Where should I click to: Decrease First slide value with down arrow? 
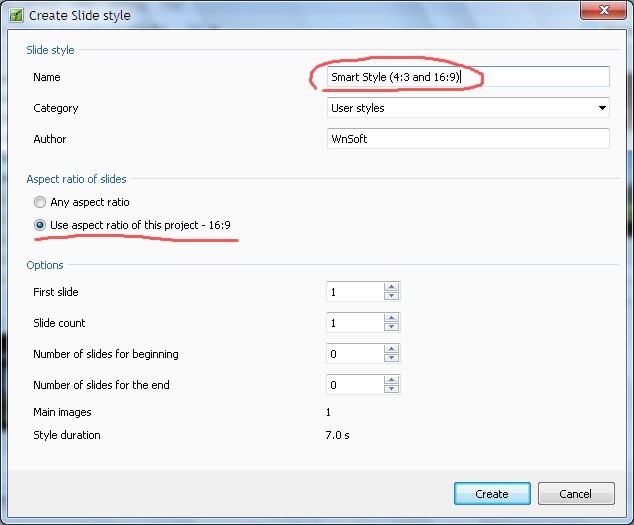[x=391, y=296]
